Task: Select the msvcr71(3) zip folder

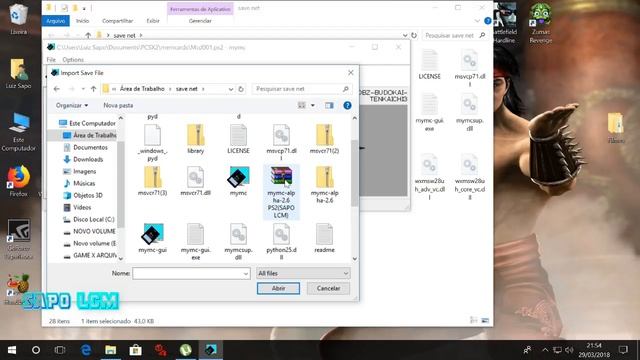Action: [152, 181]
